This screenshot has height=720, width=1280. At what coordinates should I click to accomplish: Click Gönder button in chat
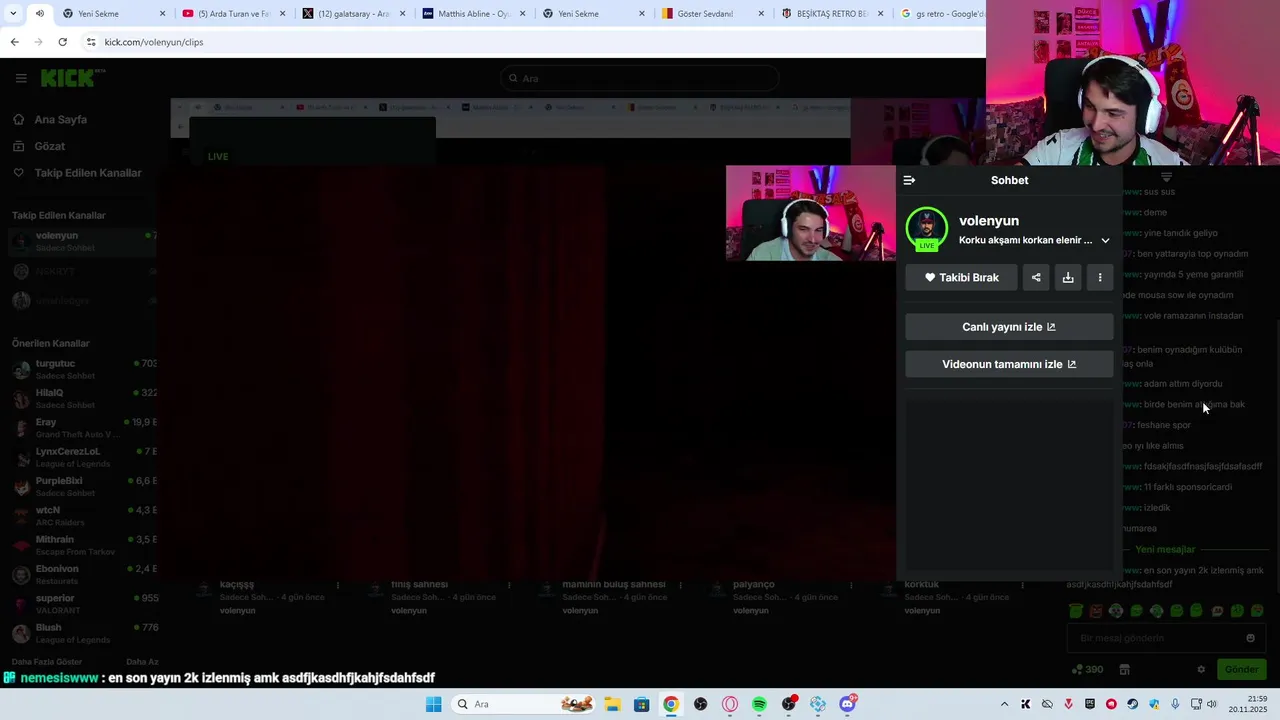coord(1241,669)
